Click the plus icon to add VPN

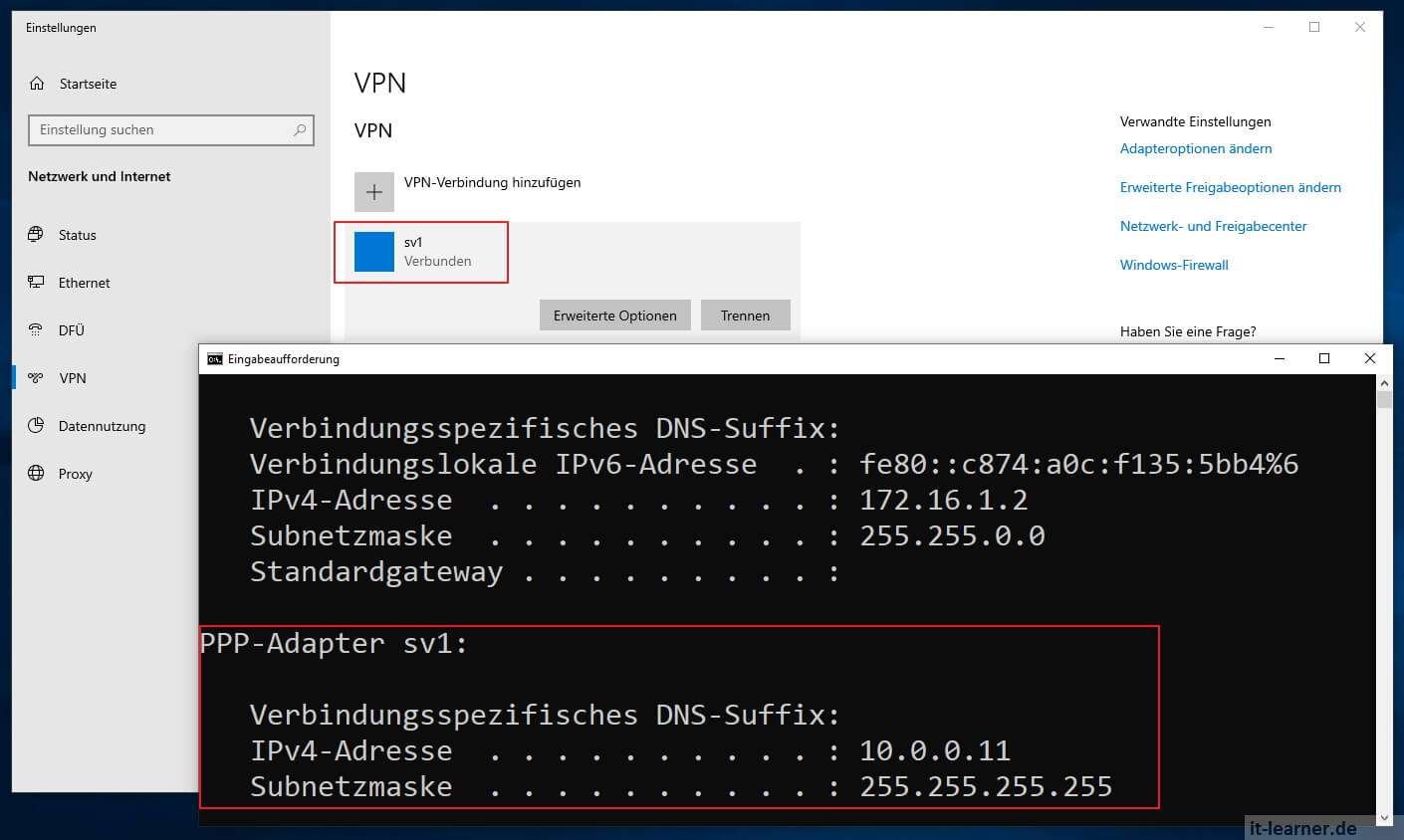374,192
